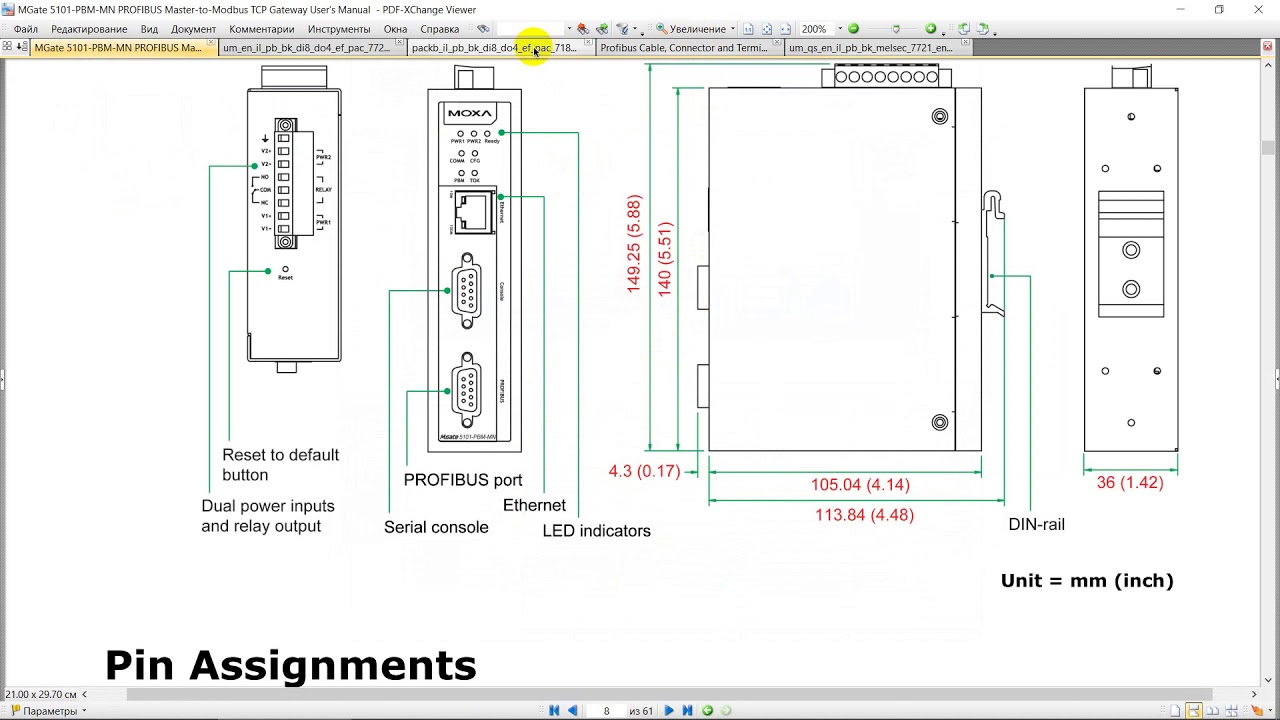
Task: Focus the toolbar search text field
Action: (531, 29)
